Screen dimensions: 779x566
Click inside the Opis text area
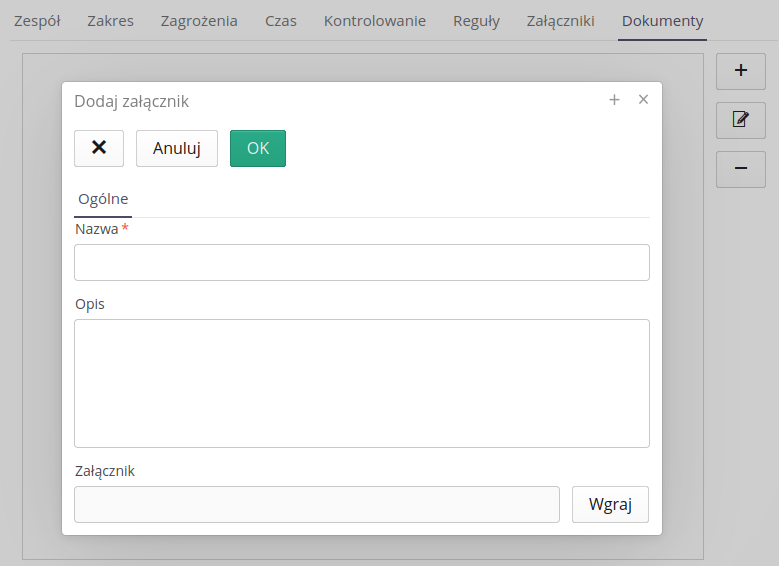tap(361, 383)
